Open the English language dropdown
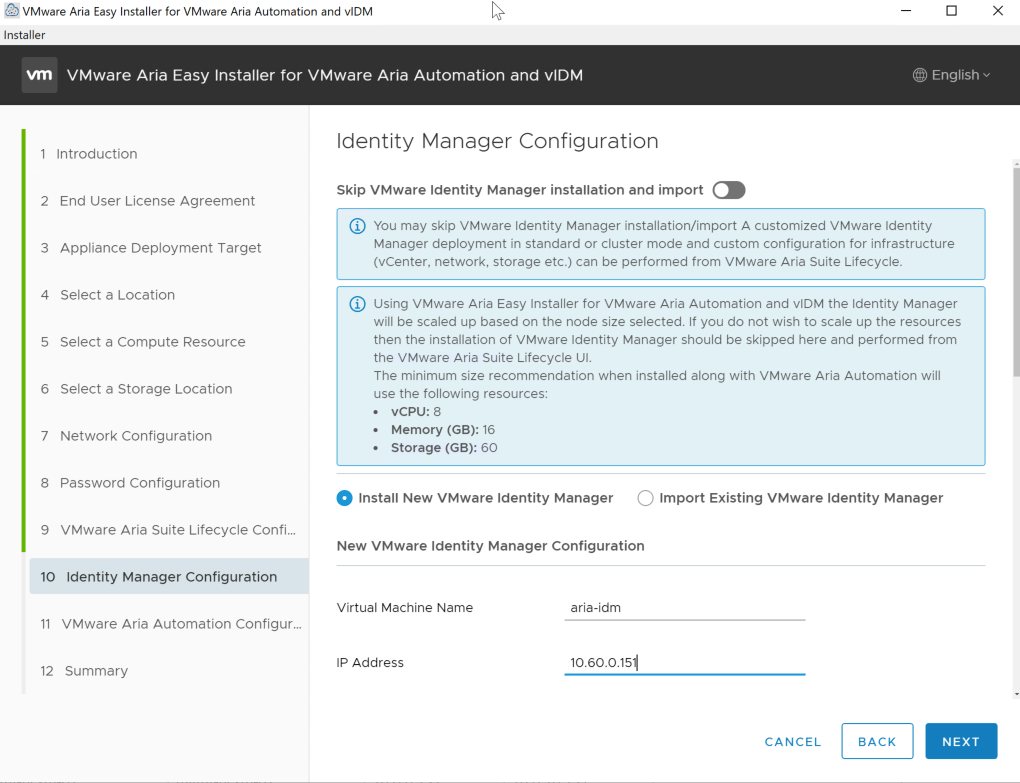1020x783 pixels. click(952, 75)
